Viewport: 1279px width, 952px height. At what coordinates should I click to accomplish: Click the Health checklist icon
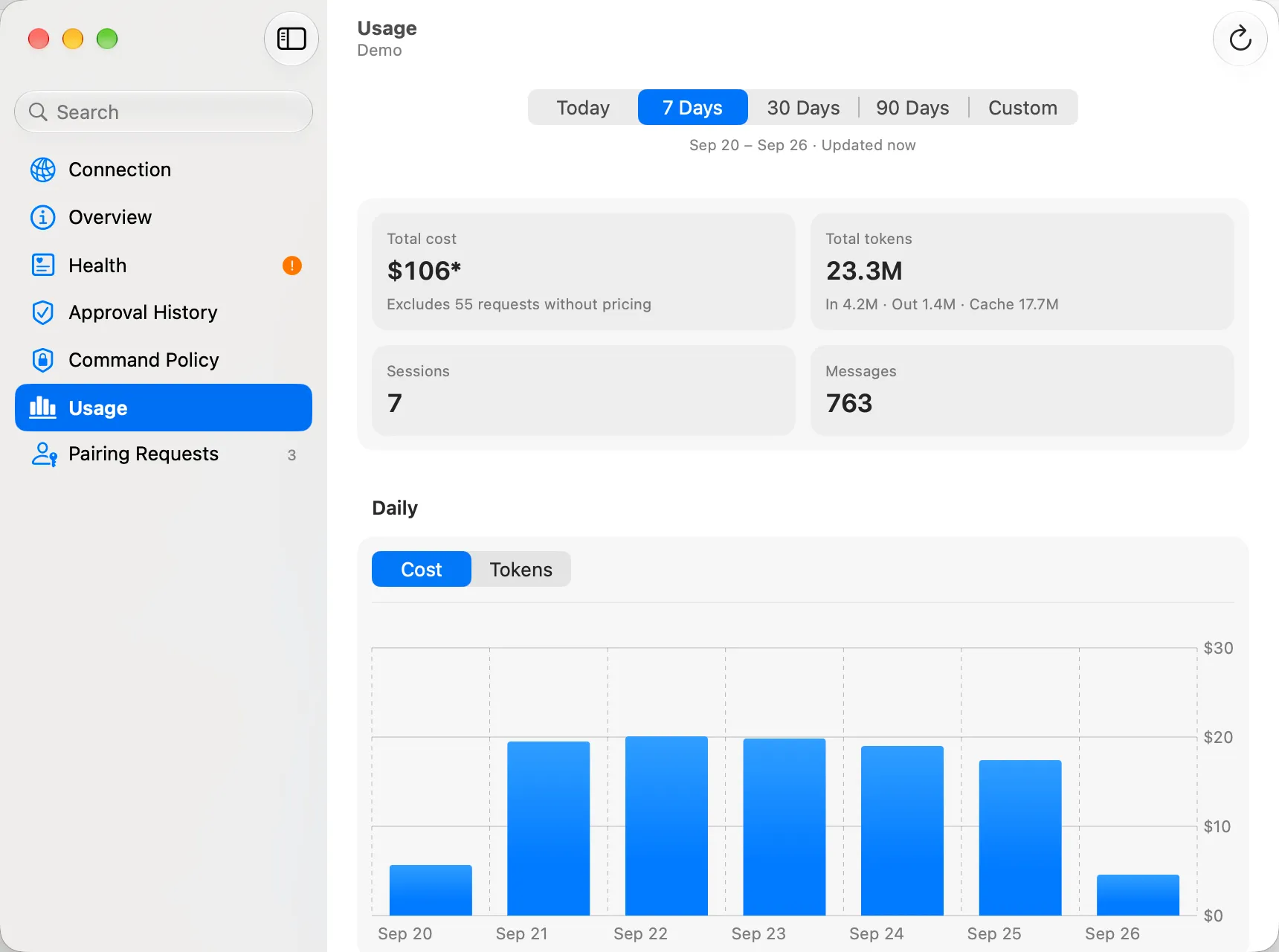pos(43,265)
